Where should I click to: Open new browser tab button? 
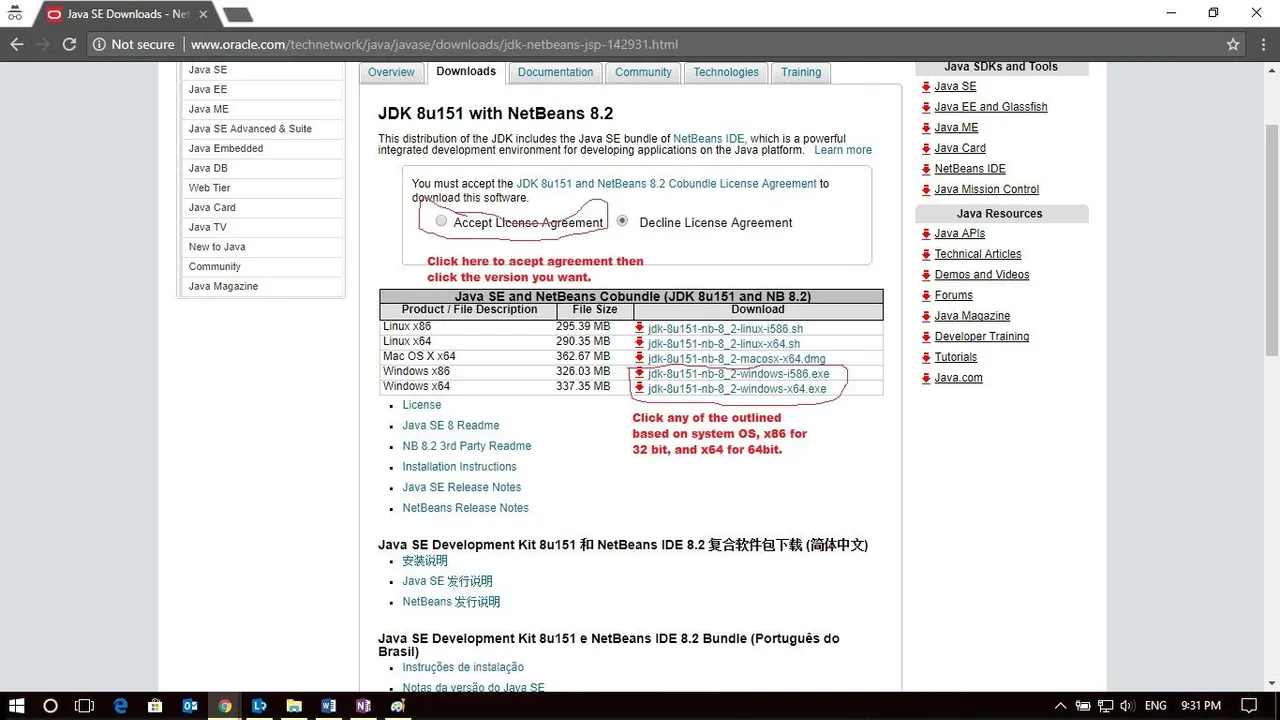(x=237, y=14)
